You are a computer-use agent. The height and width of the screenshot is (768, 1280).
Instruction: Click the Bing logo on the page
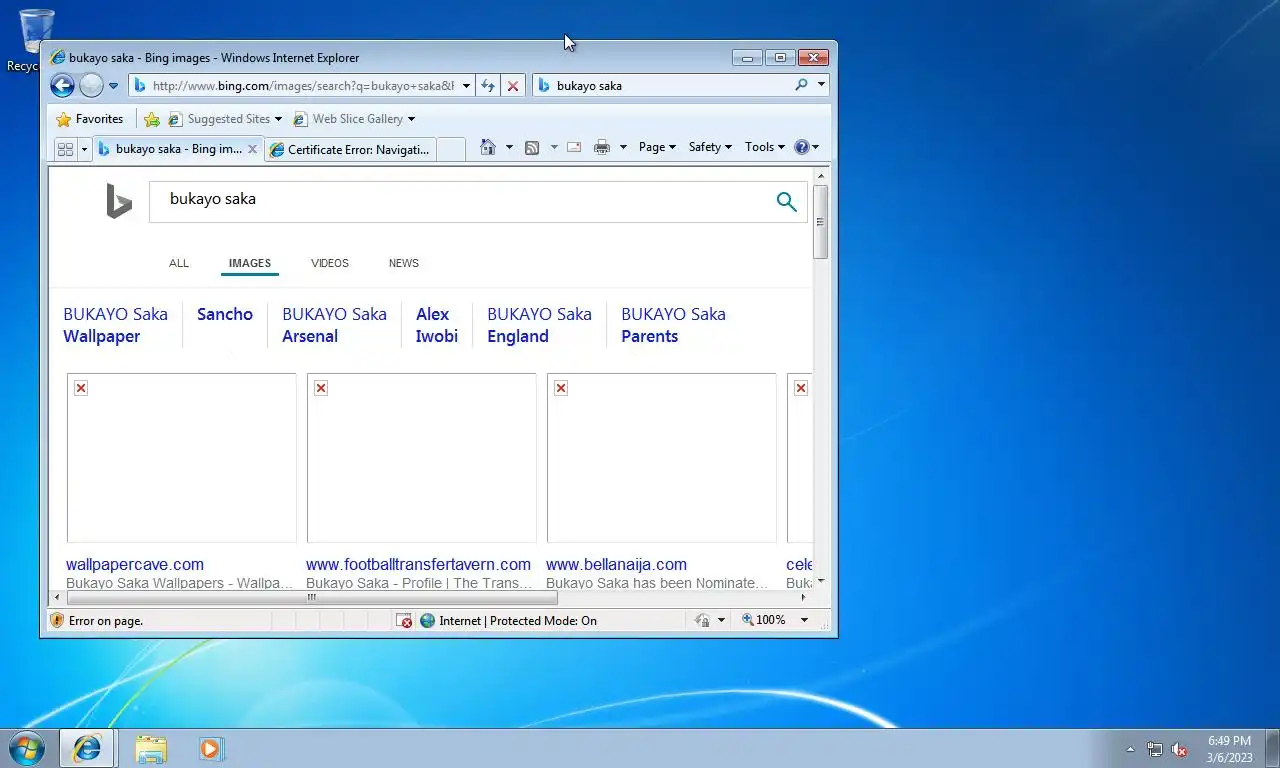point(119,201)
